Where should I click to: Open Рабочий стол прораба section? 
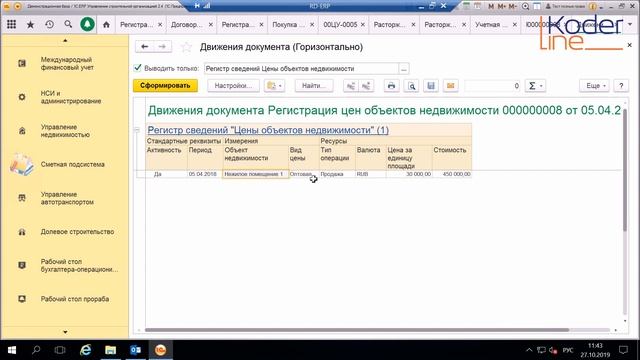point(65,299)
